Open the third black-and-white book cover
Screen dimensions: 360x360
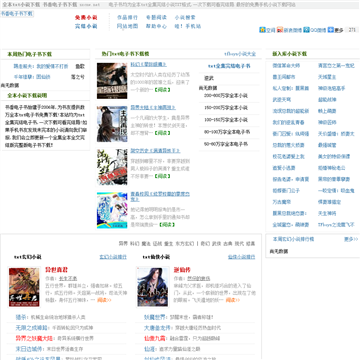(x=112, y=167)
